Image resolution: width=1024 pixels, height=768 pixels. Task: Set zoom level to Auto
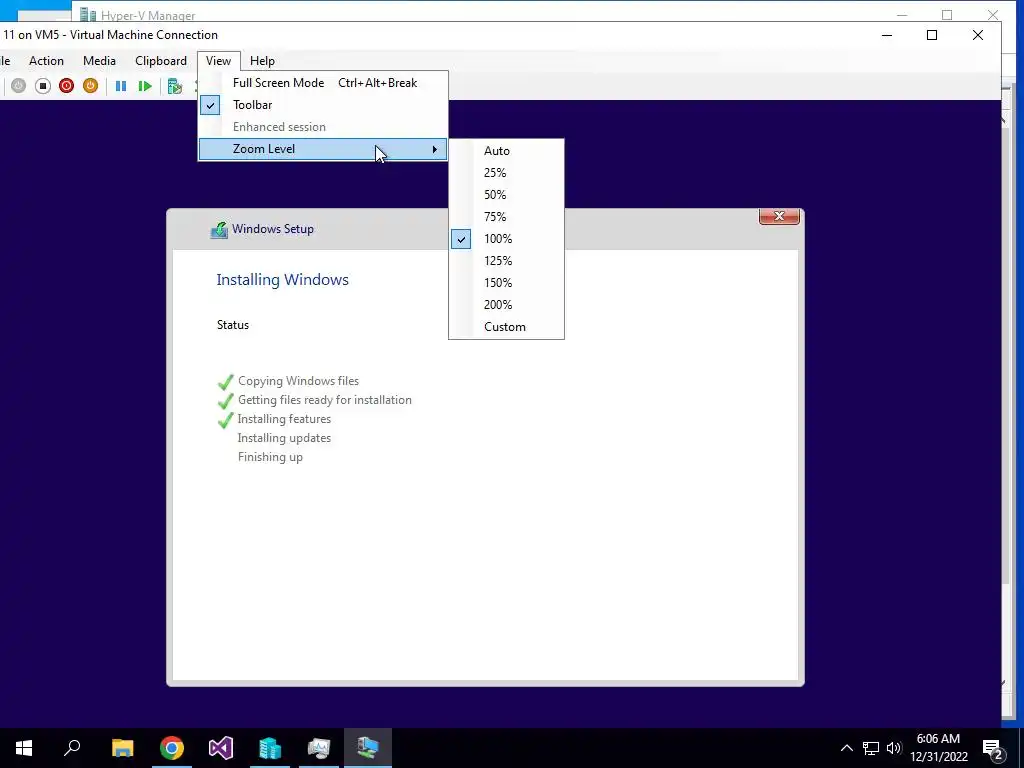[x=506, y=151]
